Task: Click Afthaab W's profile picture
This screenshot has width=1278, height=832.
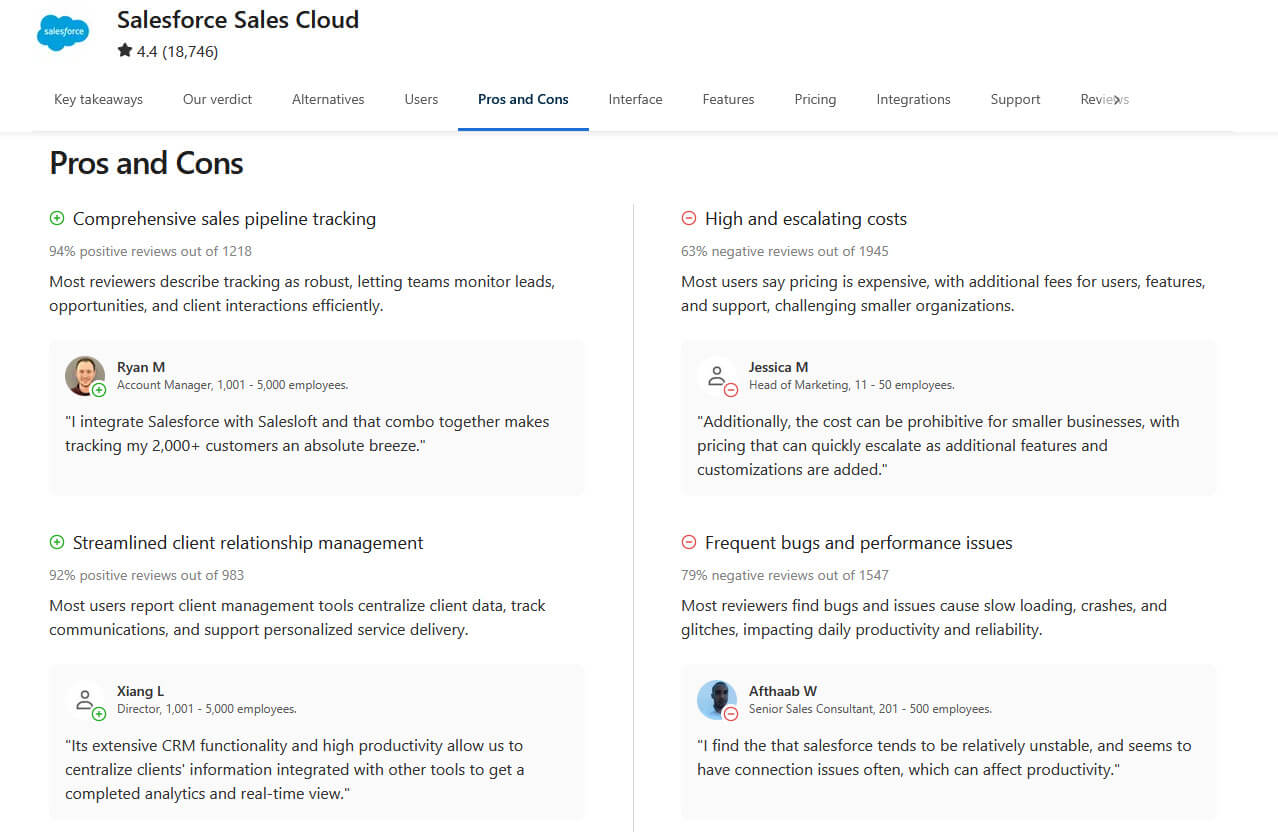Action: pos(717,700)
